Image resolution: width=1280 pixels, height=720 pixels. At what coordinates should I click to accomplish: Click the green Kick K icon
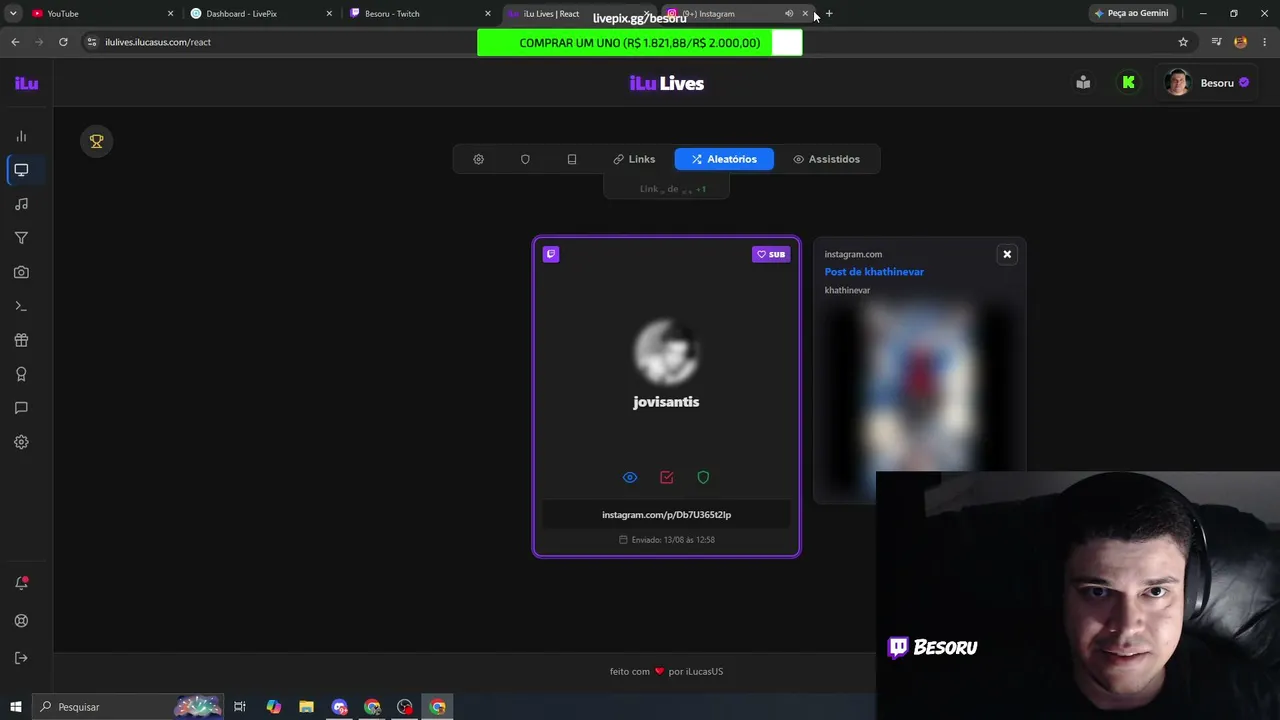[1129, 83]
